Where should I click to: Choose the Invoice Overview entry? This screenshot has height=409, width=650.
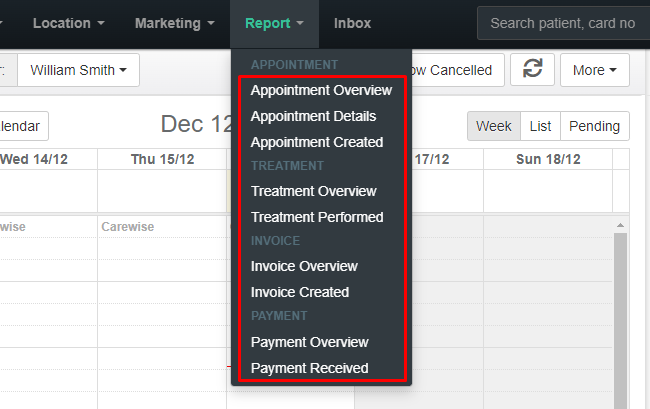click(x=304, y=266)
